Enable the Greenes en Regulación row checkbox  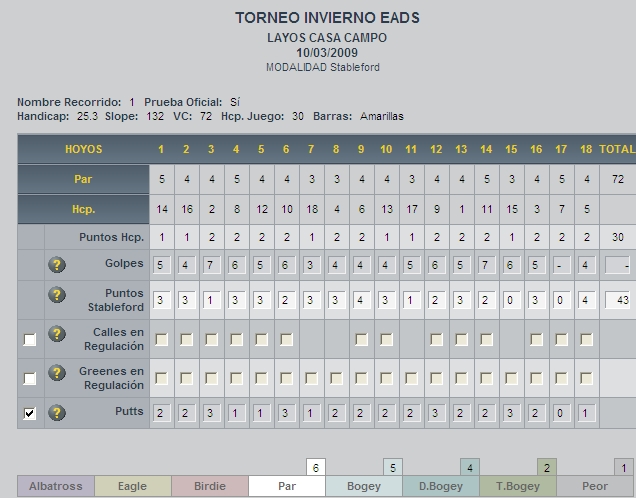click(30, 378)
